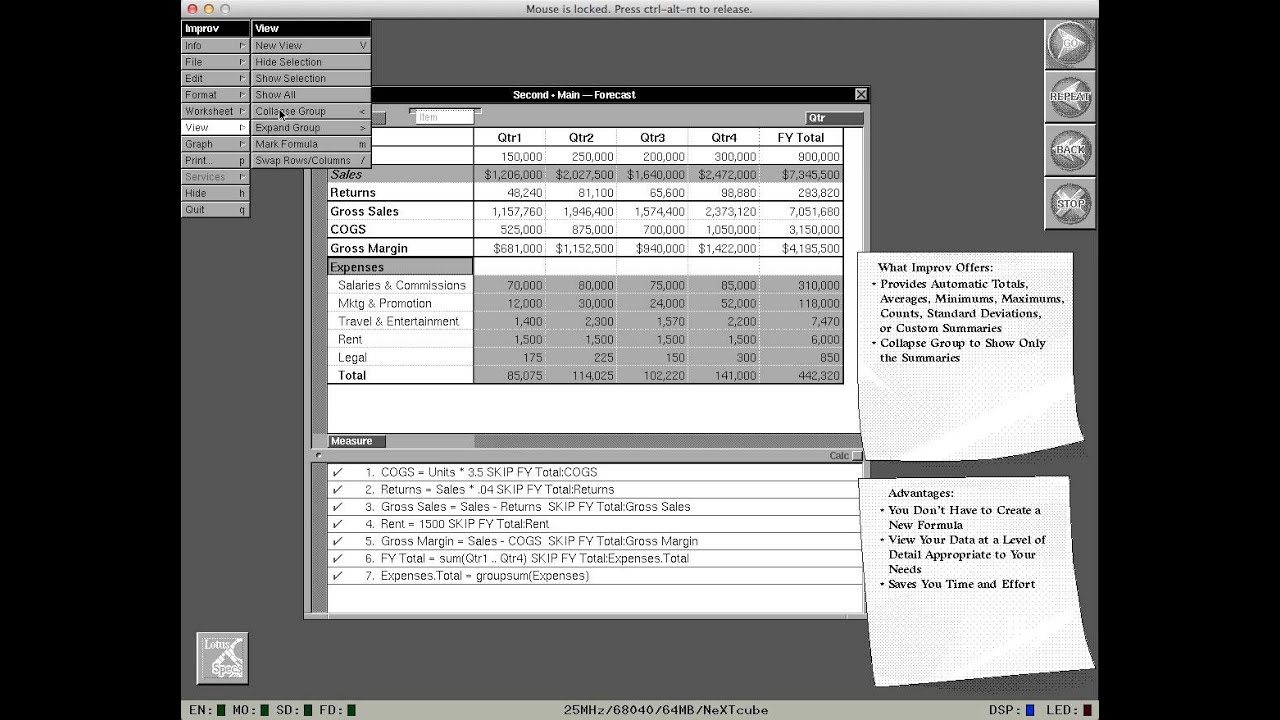The height and width of the screenshot is (720, 1280).
Task: Select the Salaries & Commissions row label
Action: [x=400, y=285]
